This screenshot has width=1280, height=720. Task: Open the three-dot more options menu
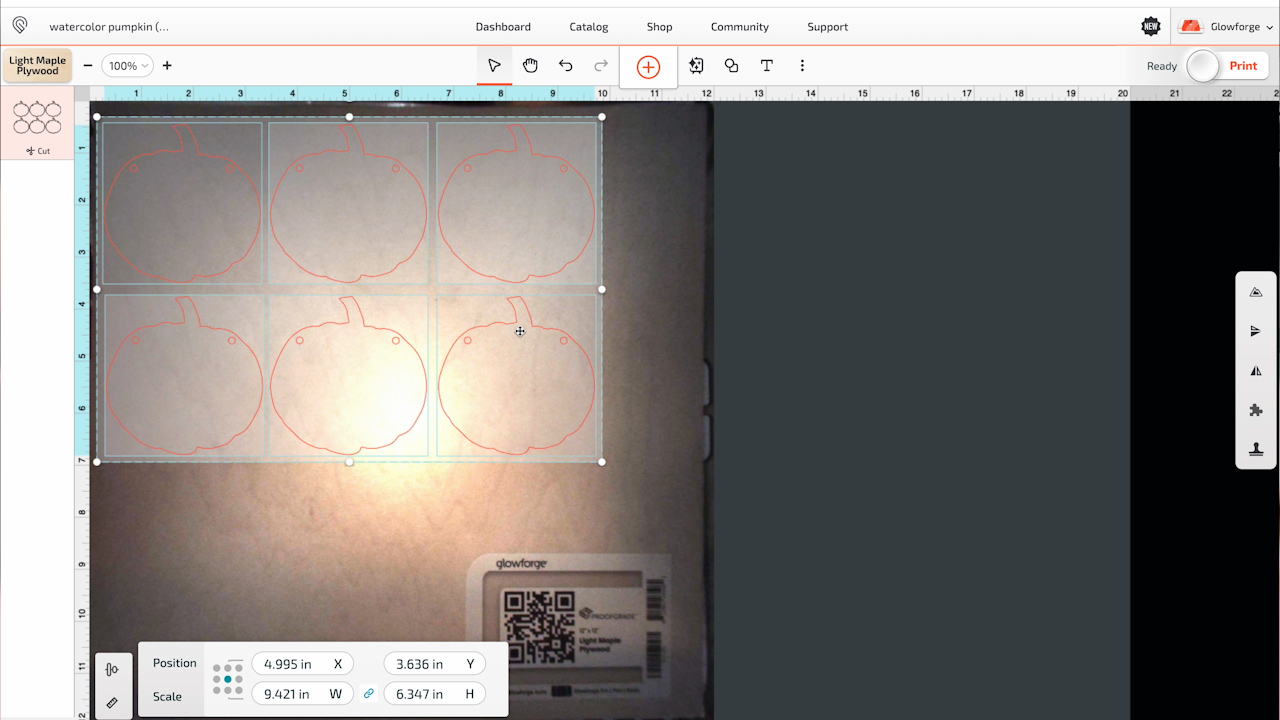pyautogui.click(x=802, y=66)
